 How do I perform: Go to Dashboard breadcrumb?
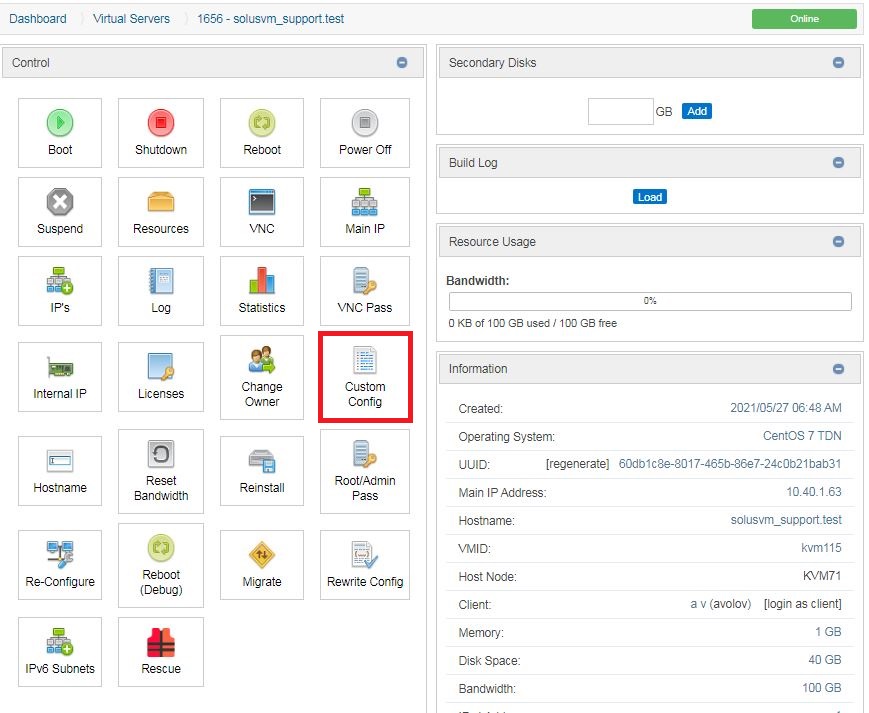(x=38, y=19)
